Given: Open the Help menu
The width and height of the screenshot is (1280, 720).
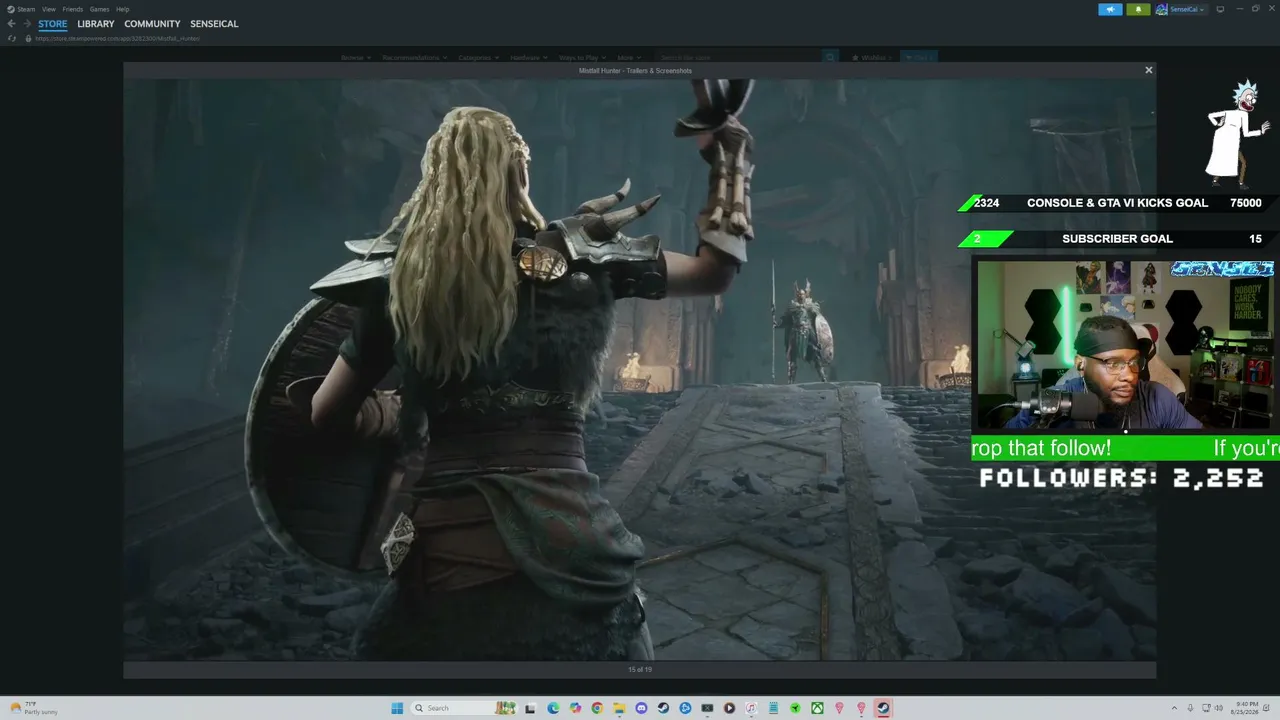Looking at the screenshot, I should [x=123, y=9].
